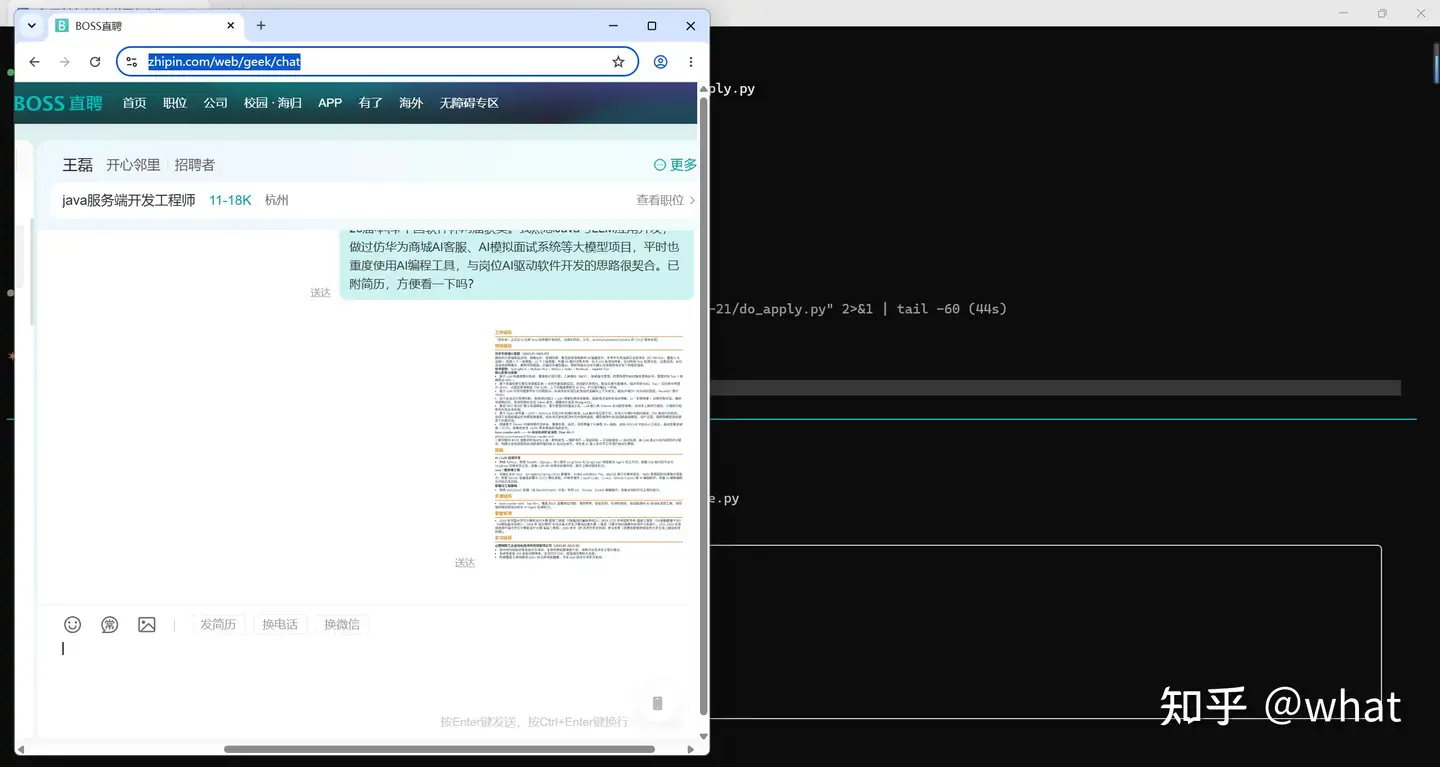Screen dimensions: 1440x767
Task: Expand the Chrome tab search dropdown
Action: 32,26
